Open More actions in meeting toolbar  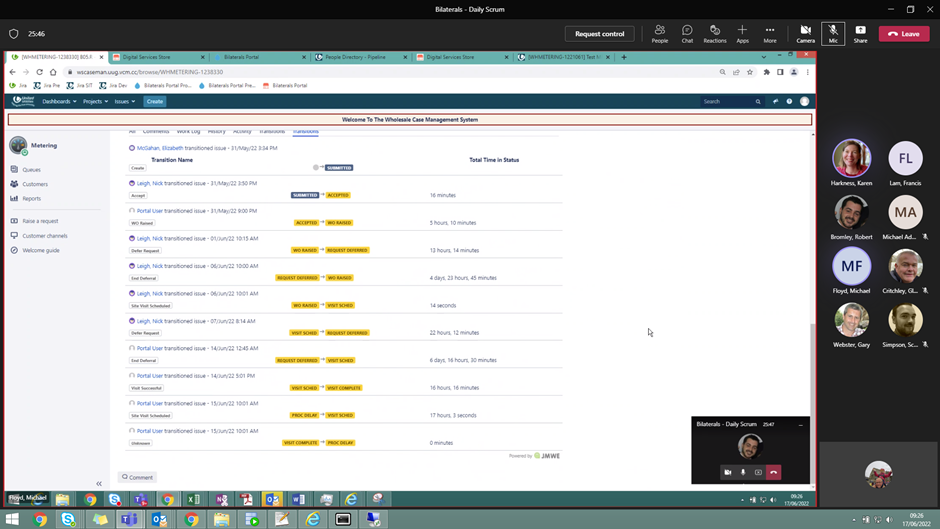pyautogui.click(x=770, y=34)
